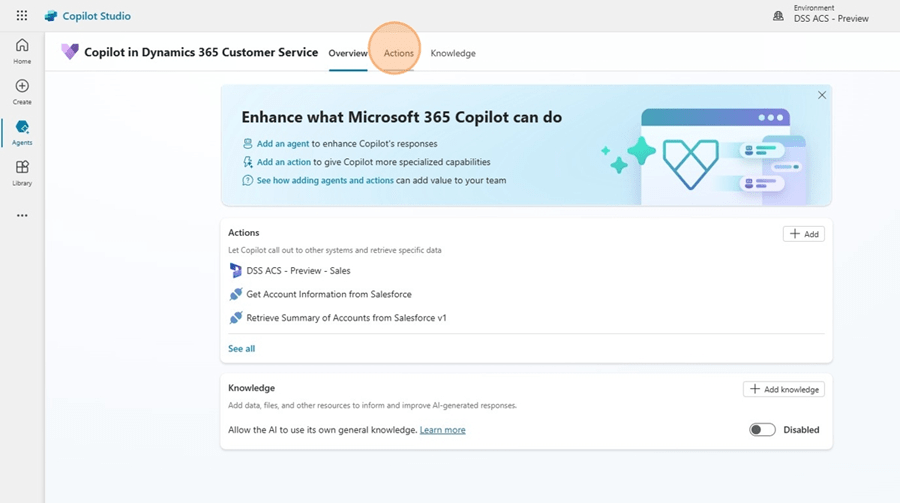Open Get Account Information from Salesforce action
The height and width of the screenshot is (503, 900).
tap(328, 294)
